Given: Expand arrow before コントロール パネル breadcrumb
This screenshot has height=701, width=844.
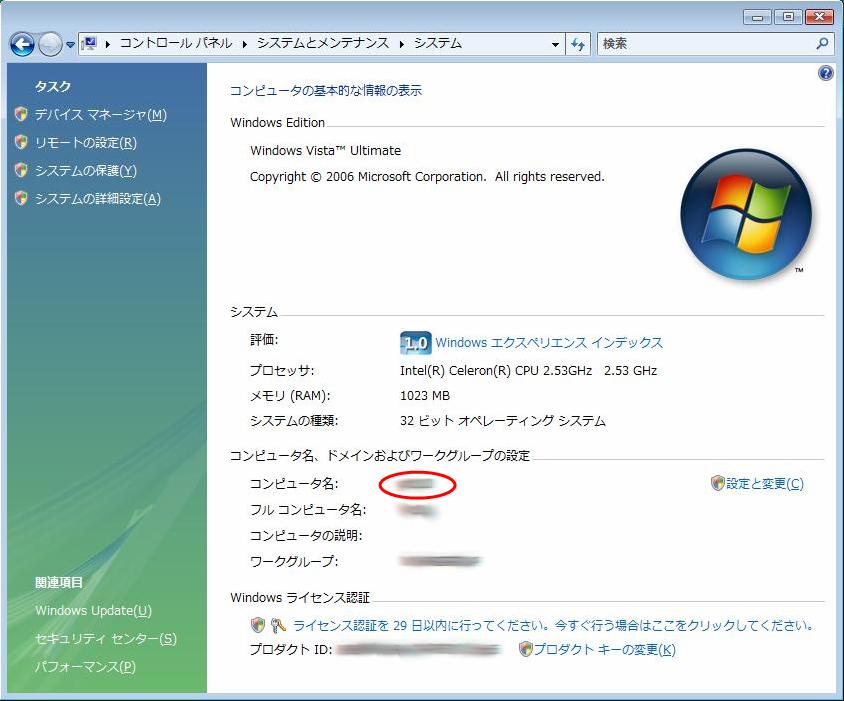Looking at the screenshot, I should 108,44.
